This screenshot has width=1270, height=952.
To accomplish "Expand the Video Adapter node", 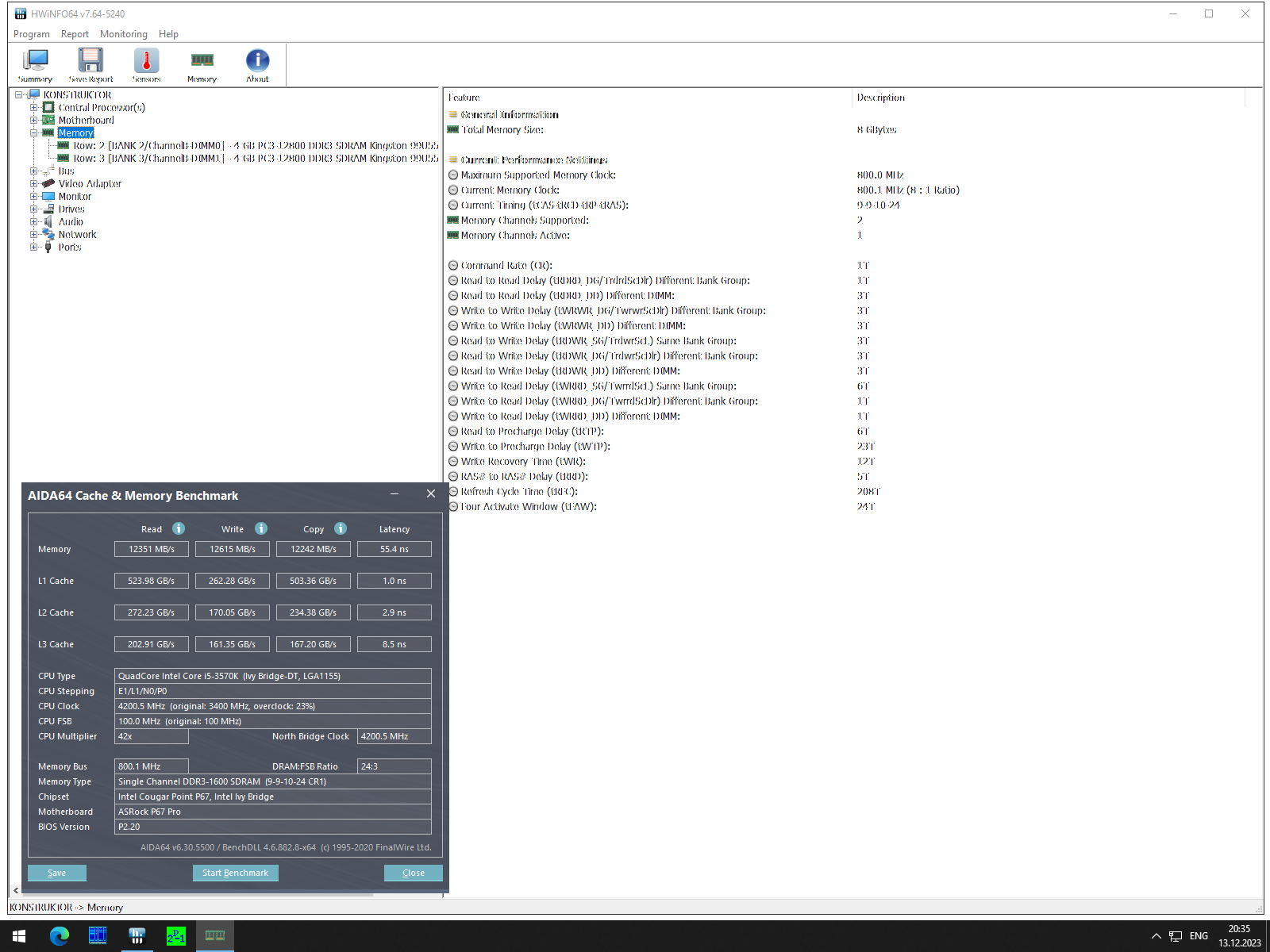I will click(33, 184).
